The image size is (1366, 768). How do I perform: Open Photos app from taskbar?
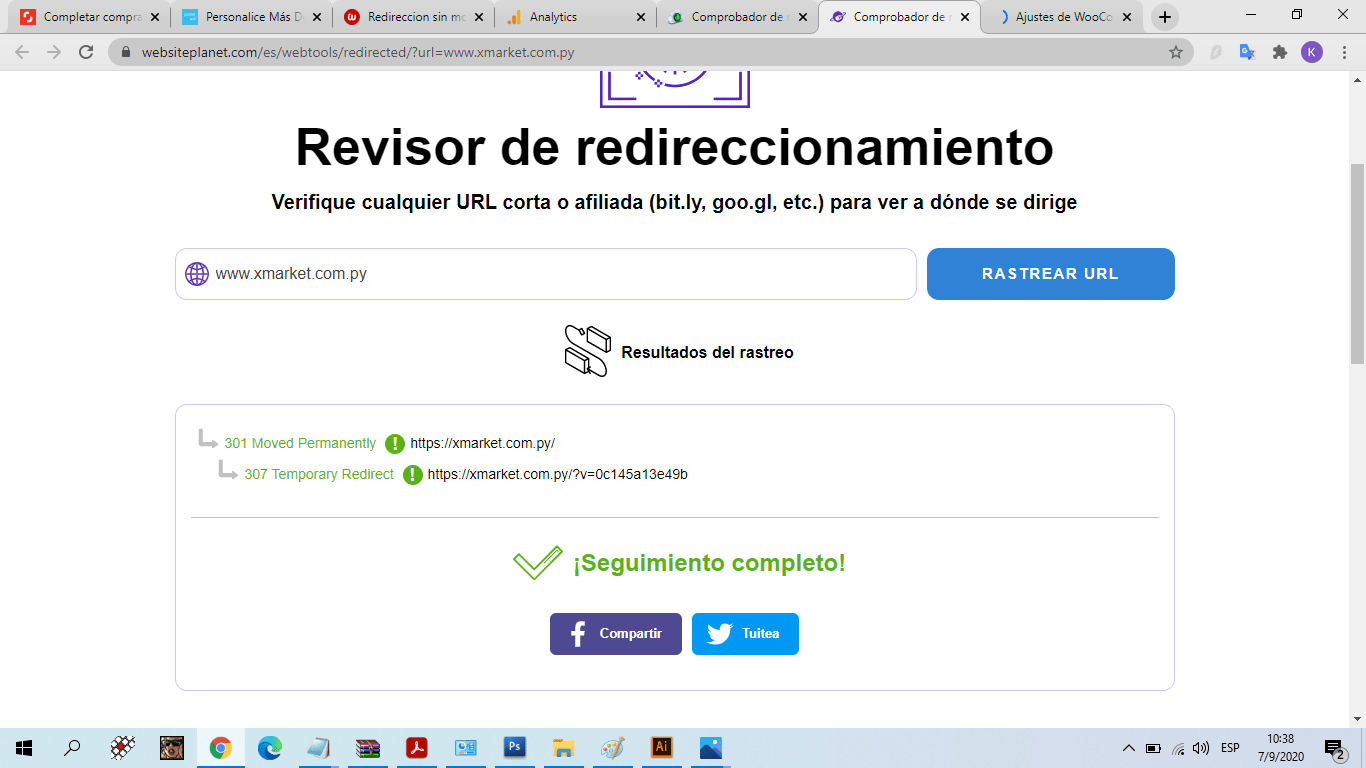coord(710,748)
